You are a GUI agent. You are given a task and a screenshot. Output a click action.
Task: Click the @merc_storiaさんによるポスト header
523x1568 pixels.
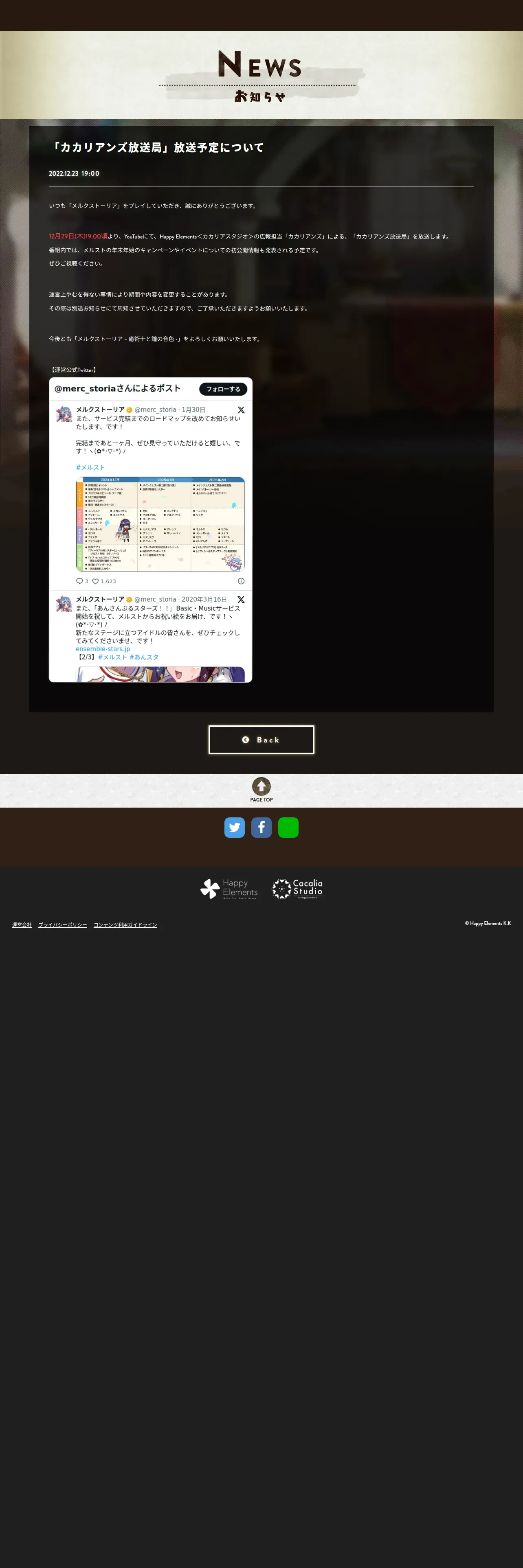[117, 388]
